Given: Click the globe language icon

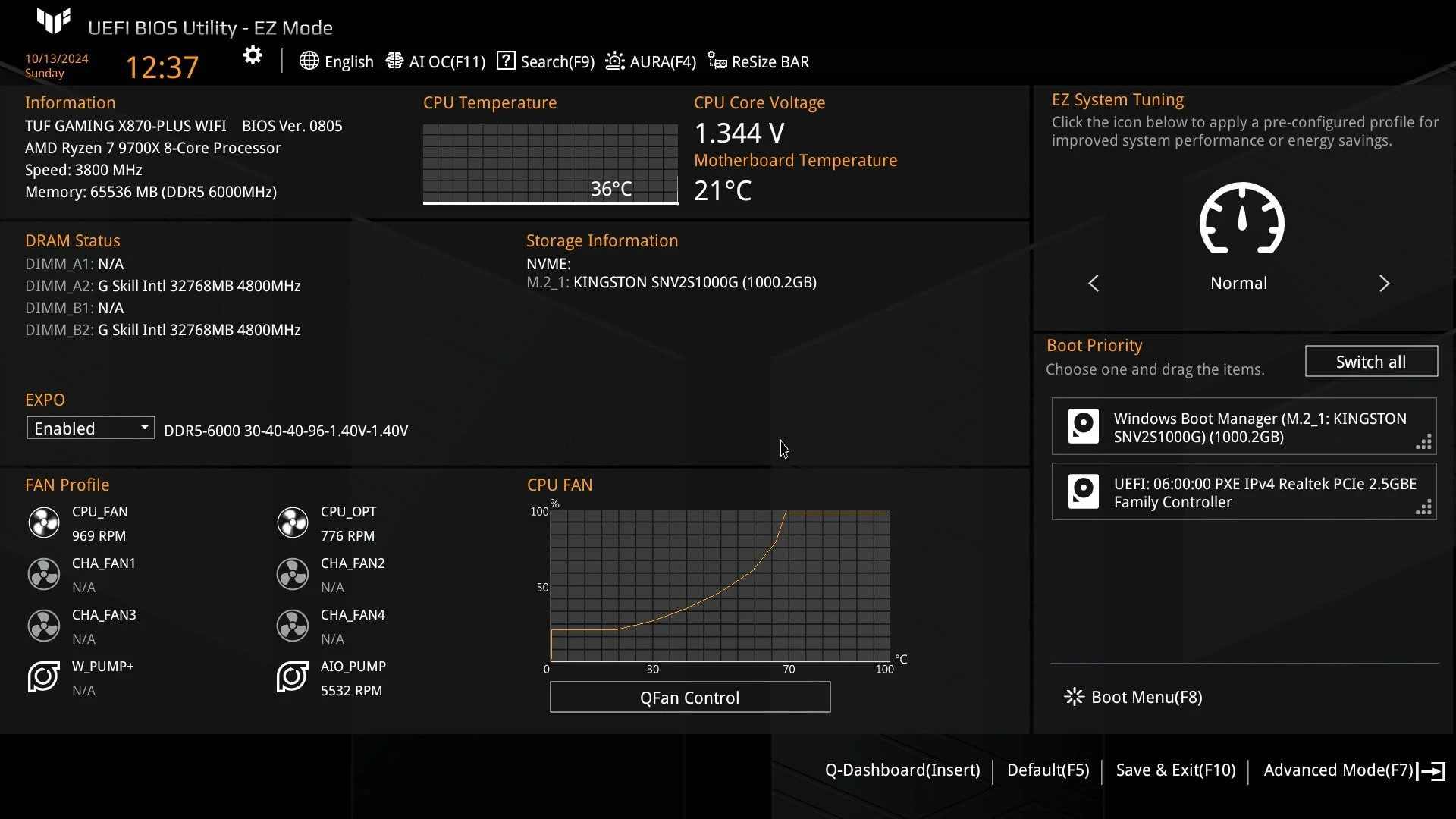Looking at the screenshot, I should tap(309, 61).
